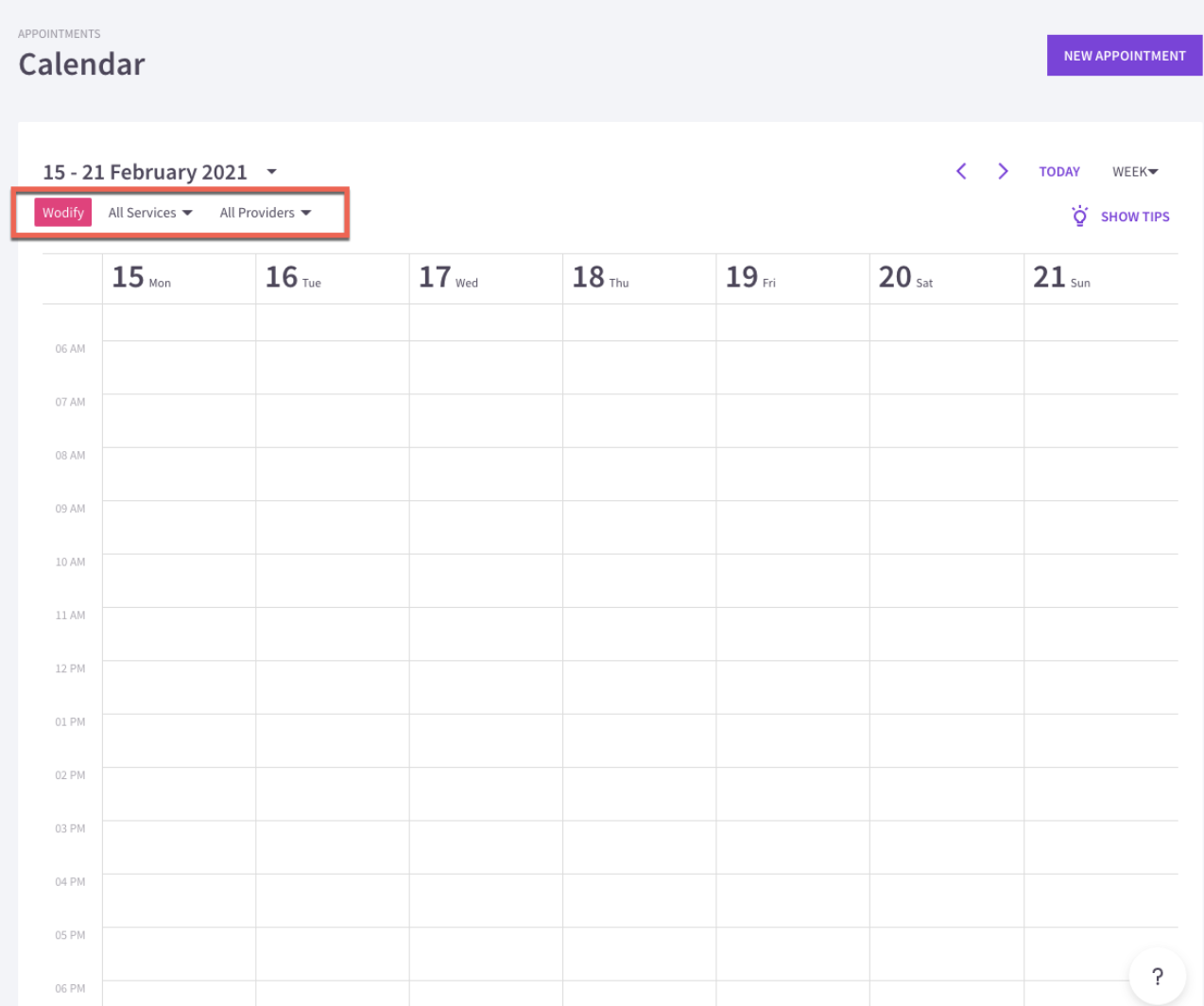The image size is (1204, 1006).
Task: Click the New Appointment button
Action: point(1124,56)
